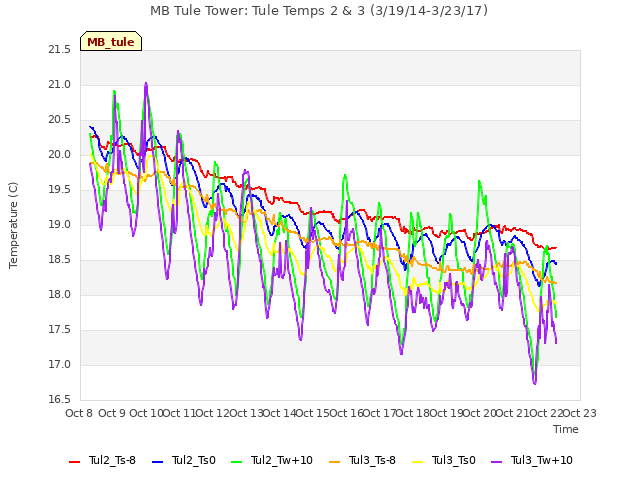
Task: Click the blue Tul2_Ts0 legend swatch
Action: 158,461
